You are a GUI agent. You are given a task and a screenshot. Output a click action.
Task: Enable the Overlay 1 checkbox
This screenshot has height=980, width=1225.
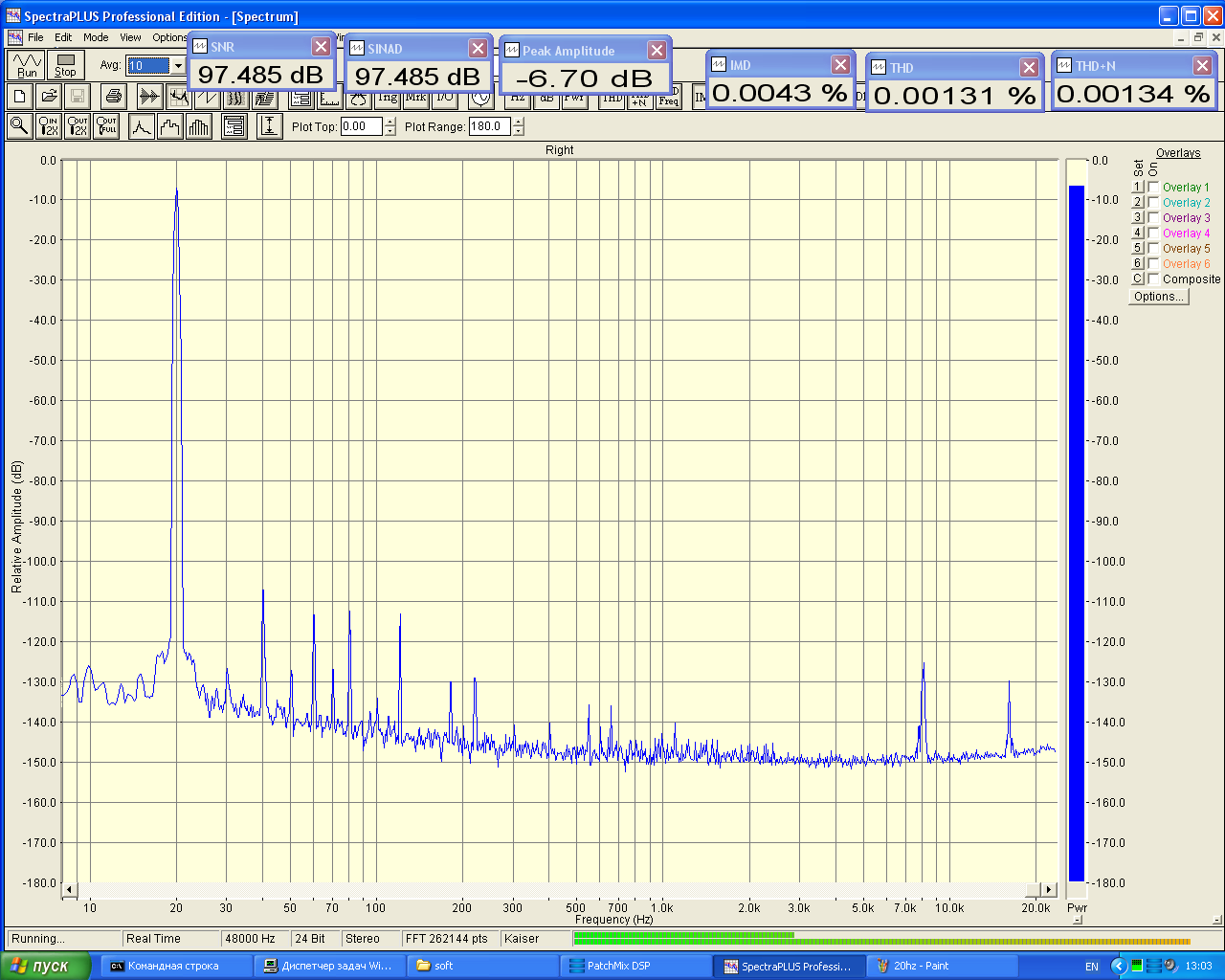(x=1154, y=188)
